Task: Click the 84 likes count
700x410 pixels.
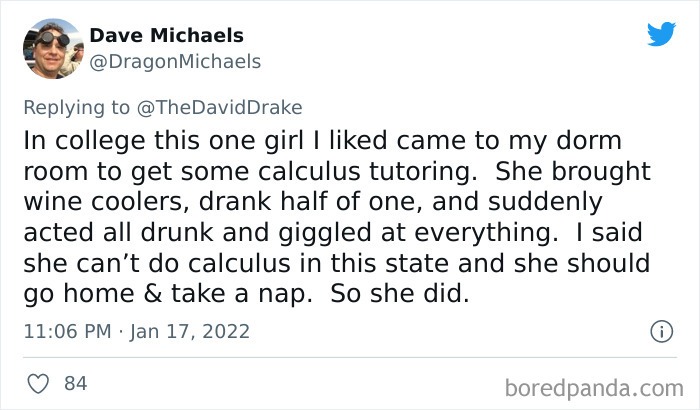Action: tap(75, 384)
